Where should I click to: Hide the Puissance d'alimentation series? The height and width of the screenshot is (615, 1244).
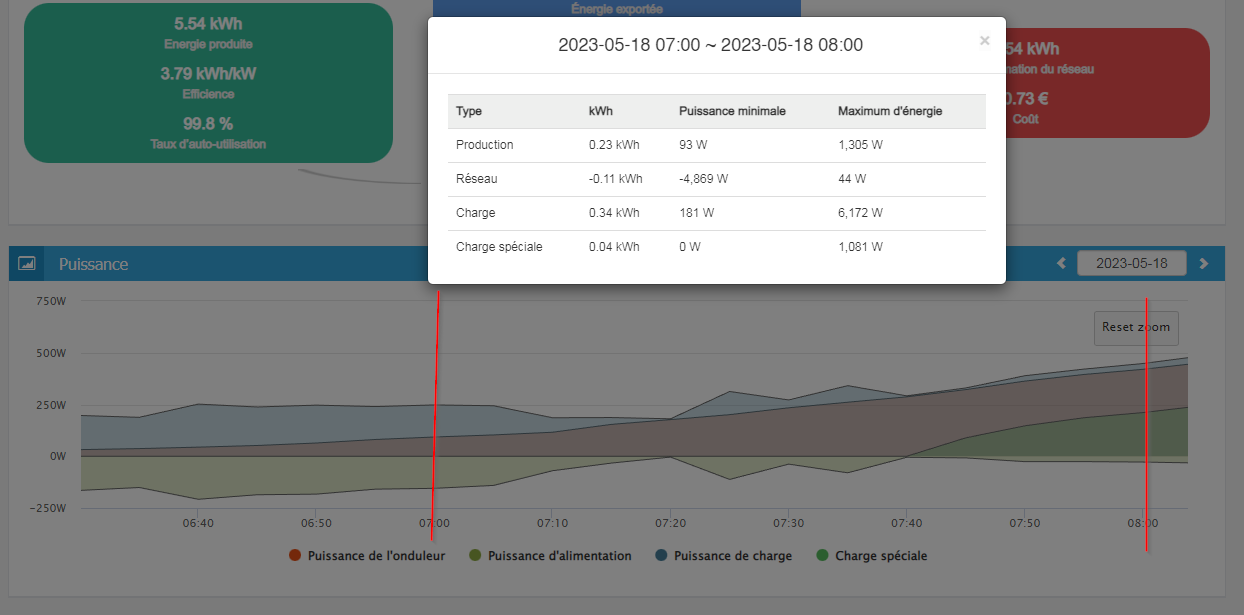[x=549, y=556]
